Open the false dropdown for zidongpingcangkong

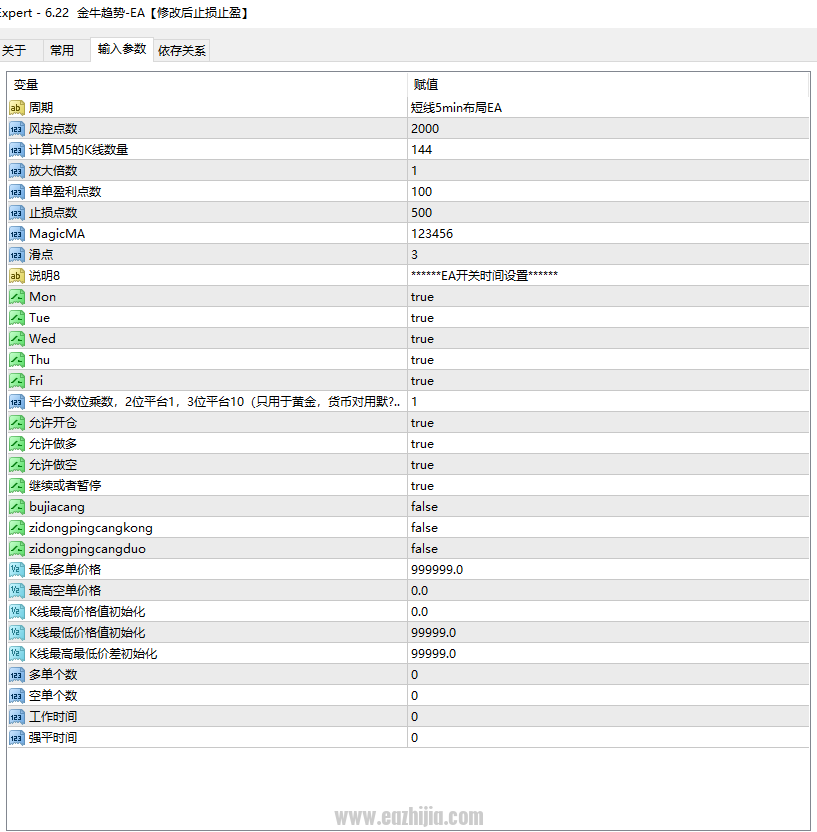pyautogui.click(x=608, y=528)
